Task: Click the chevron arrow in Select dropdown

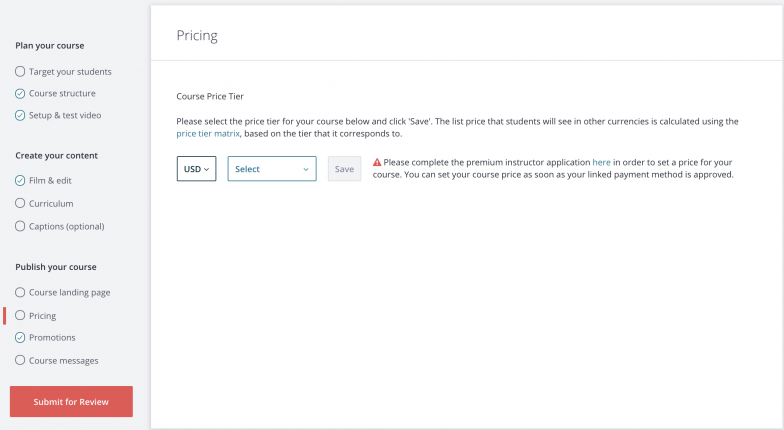Action: tap(306, 169)
